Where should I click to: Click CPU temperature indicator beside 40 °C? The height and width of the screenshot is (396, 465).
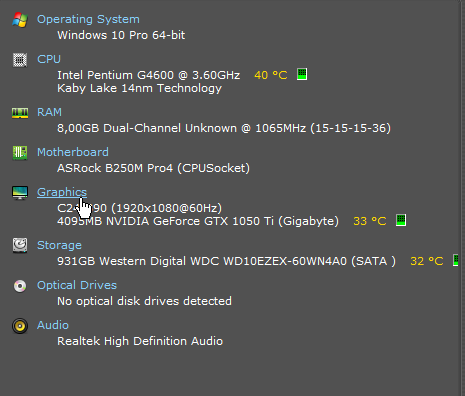coord(302,74)
